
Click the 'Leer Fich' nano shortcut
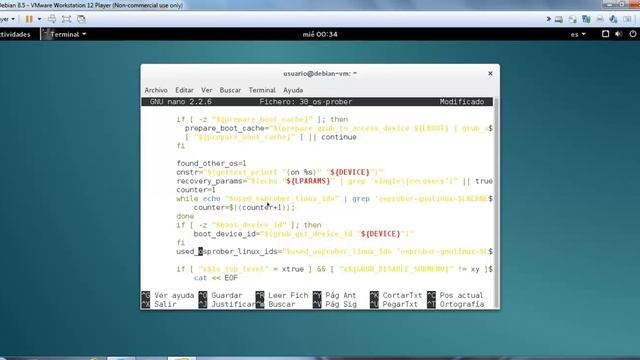282,295
